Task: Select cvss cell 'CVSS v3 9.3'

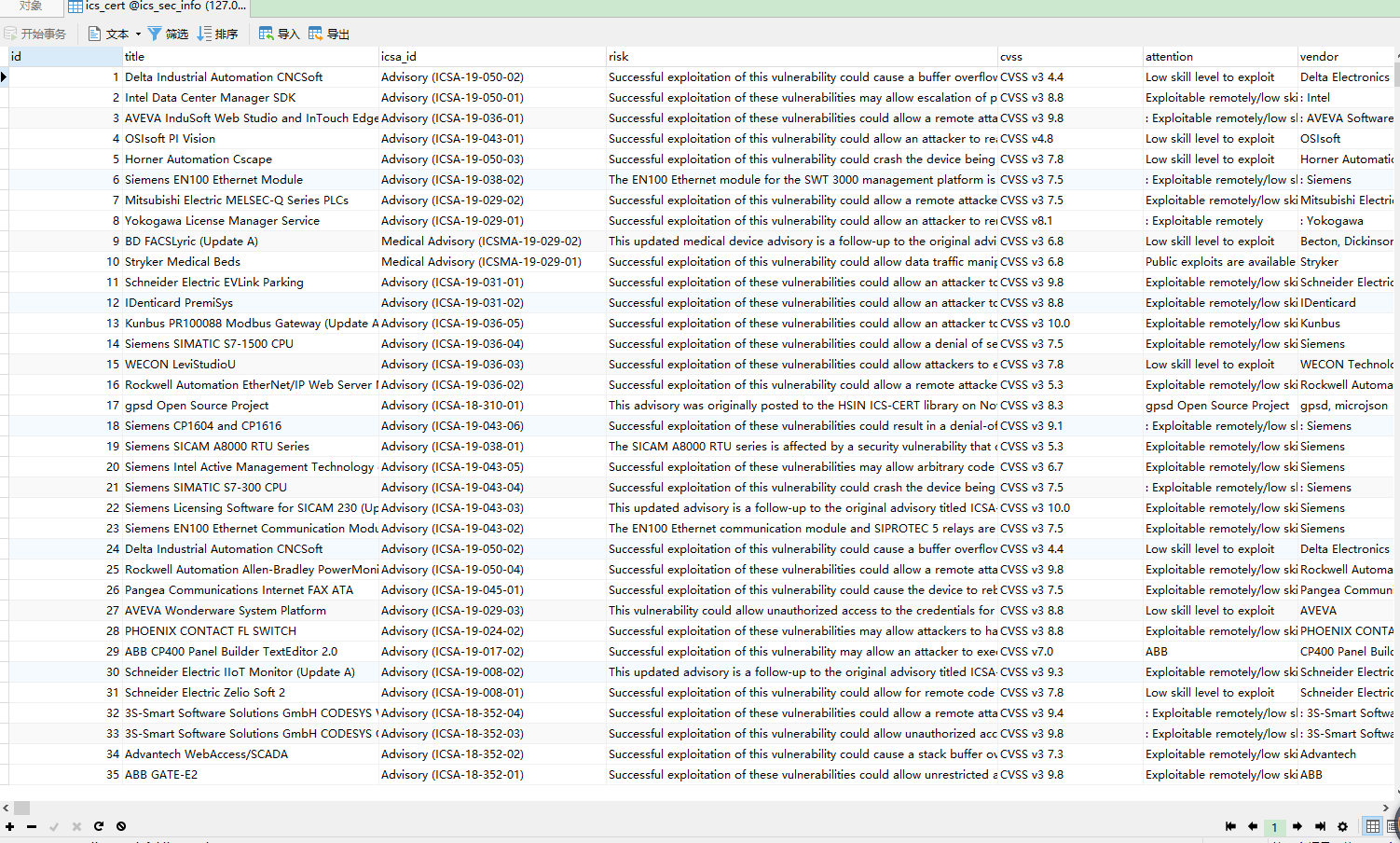Action: 1070,672
